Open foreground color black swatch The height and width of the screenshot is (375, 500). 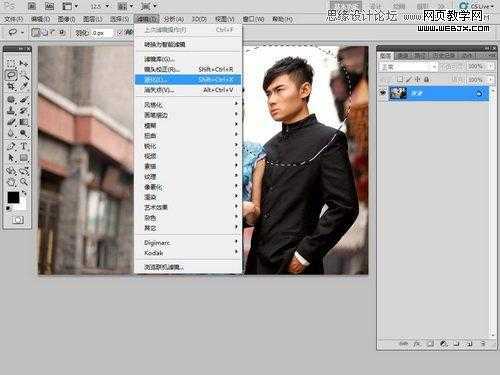point(13,197)
